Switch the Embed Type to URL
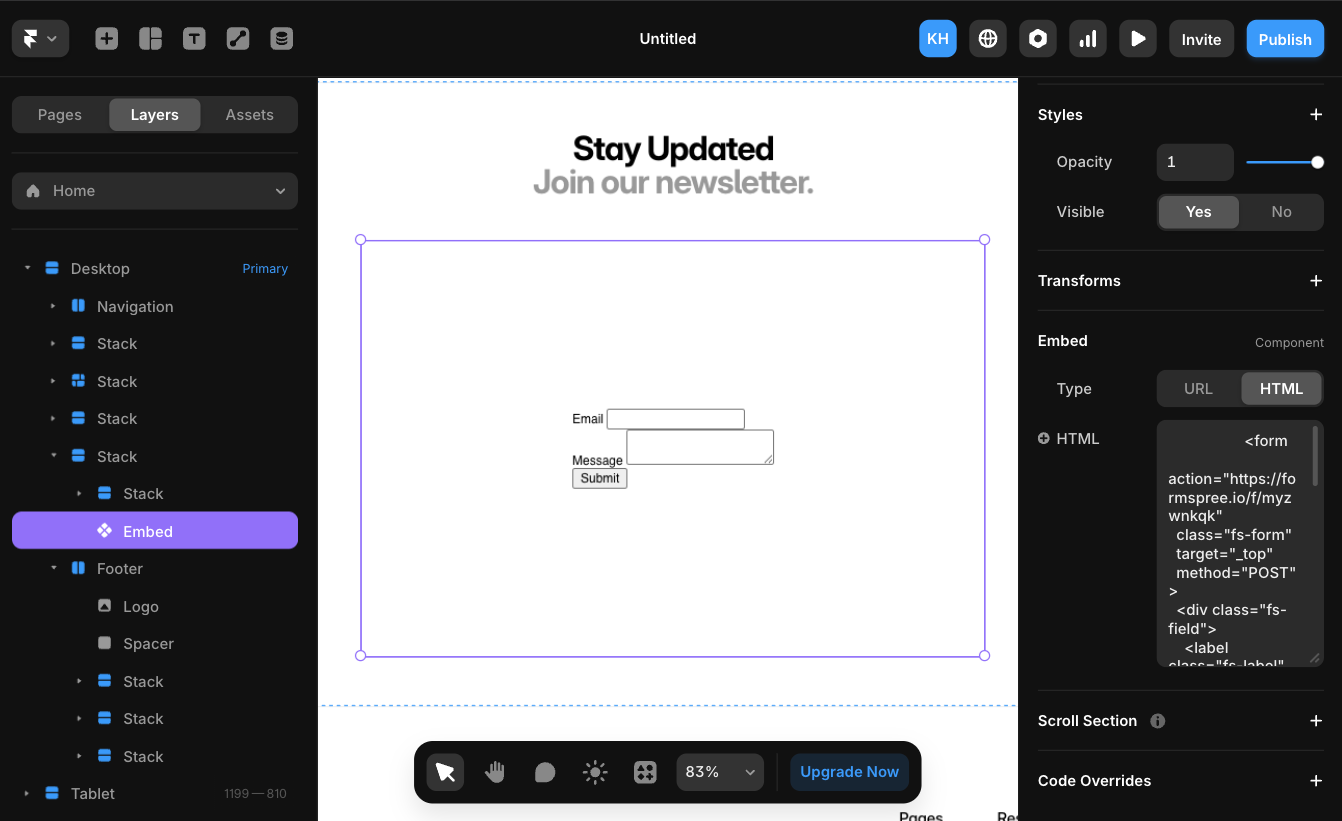1342x821 pixels. [x=1197, y=388]
